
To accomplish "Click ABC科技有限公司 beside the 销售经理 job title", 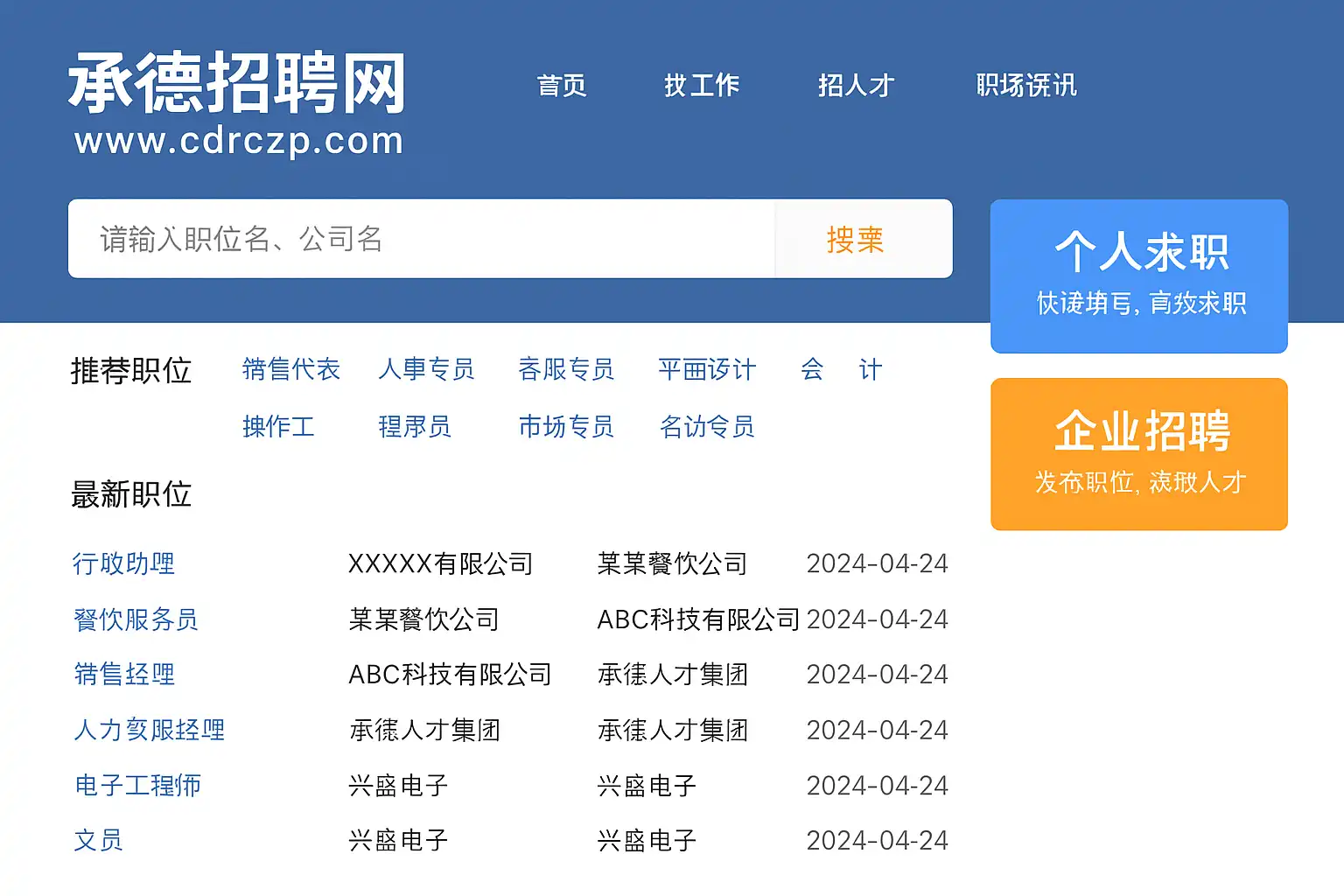I will pos(450,675).
